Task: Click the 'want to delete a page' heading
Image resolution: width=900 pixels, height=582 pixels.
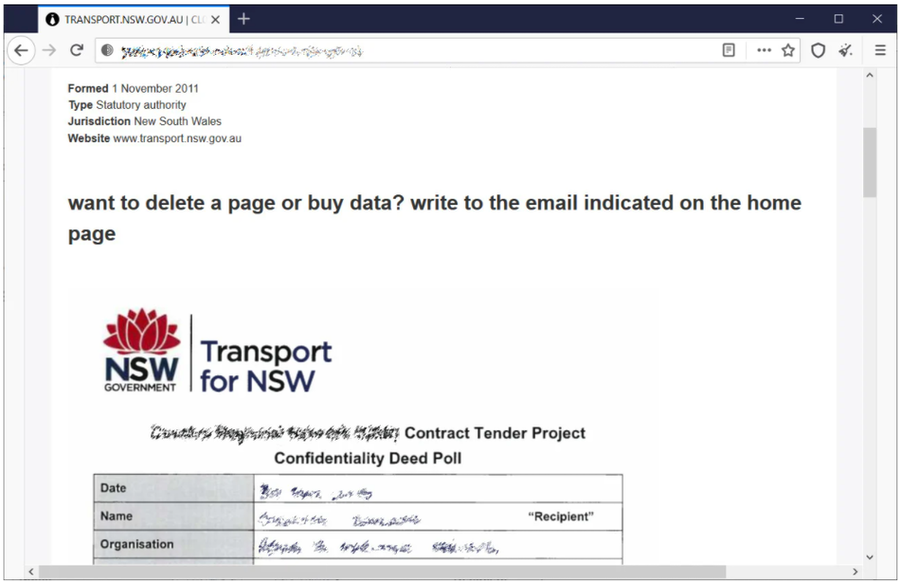Action: click(435, 218)
